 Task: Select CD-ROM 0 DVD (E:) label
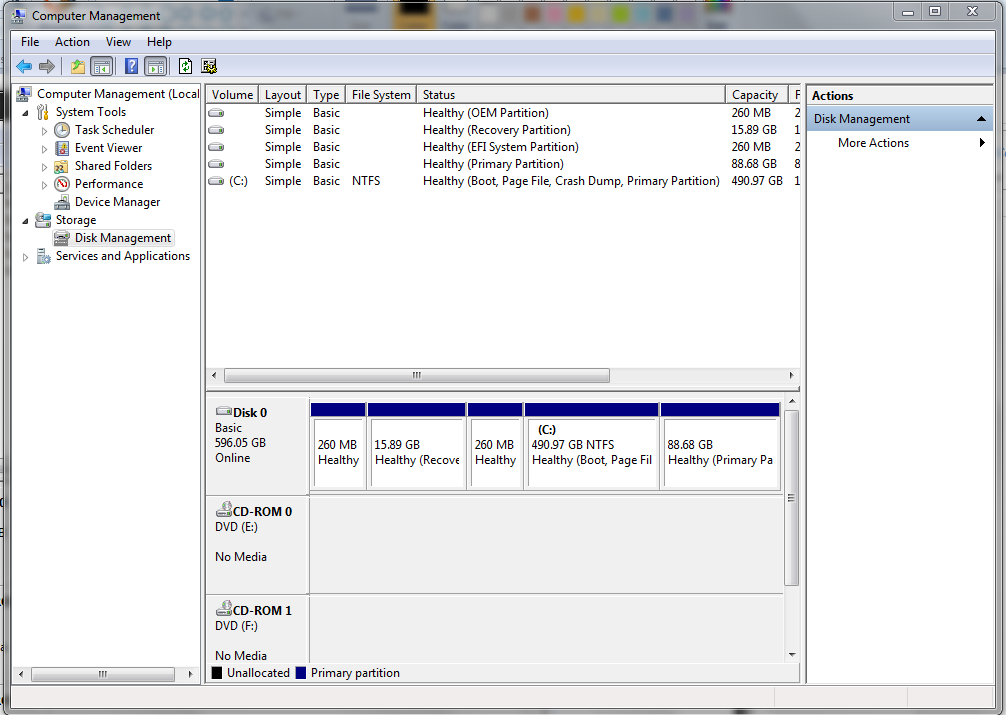tap(257, 544)
